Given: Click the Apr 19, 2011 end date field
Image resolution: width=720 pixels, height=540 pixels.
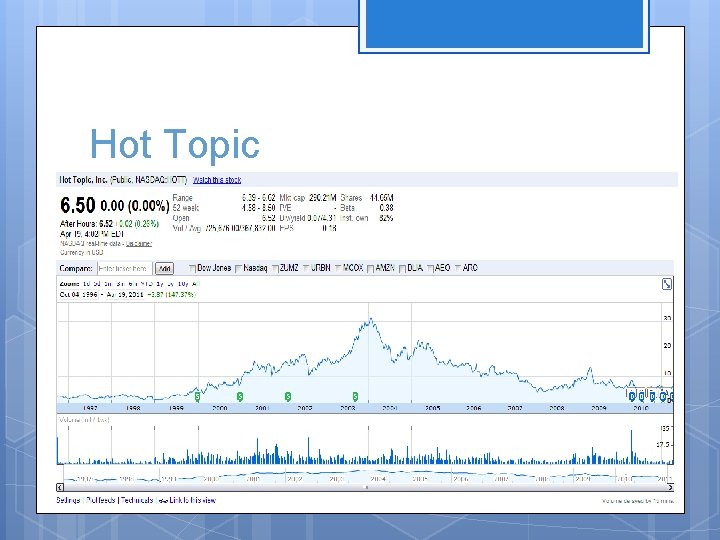Looking at the screenshot, I should [x=125, y=294].
